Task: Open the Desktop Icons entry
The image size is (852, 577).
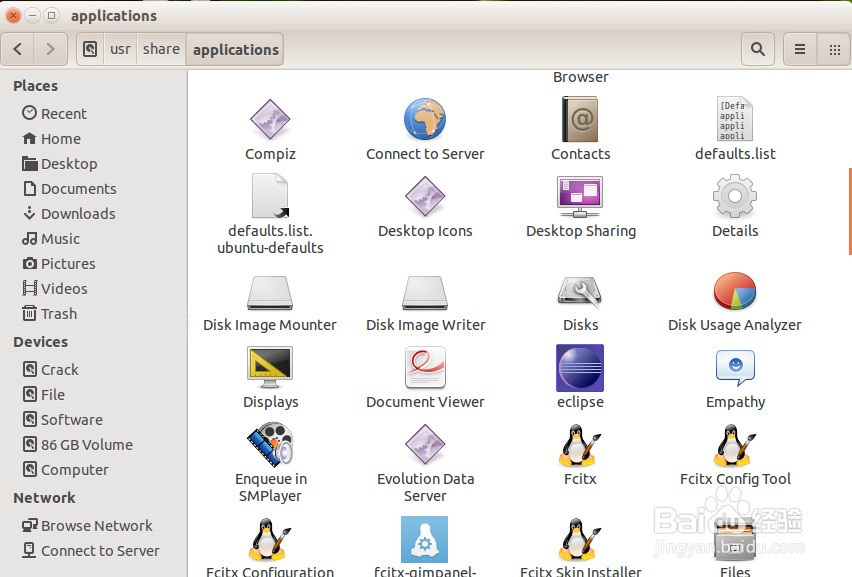Action: (x=425, y=196)
